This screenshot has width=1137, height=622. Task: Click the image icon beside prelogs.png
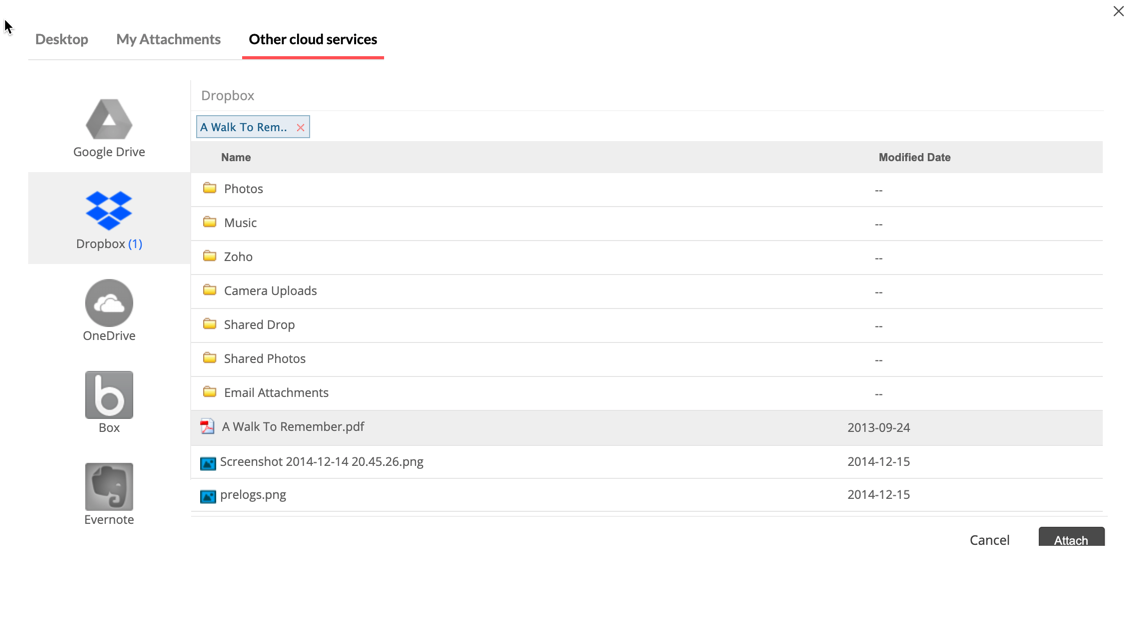pos(208,496)
